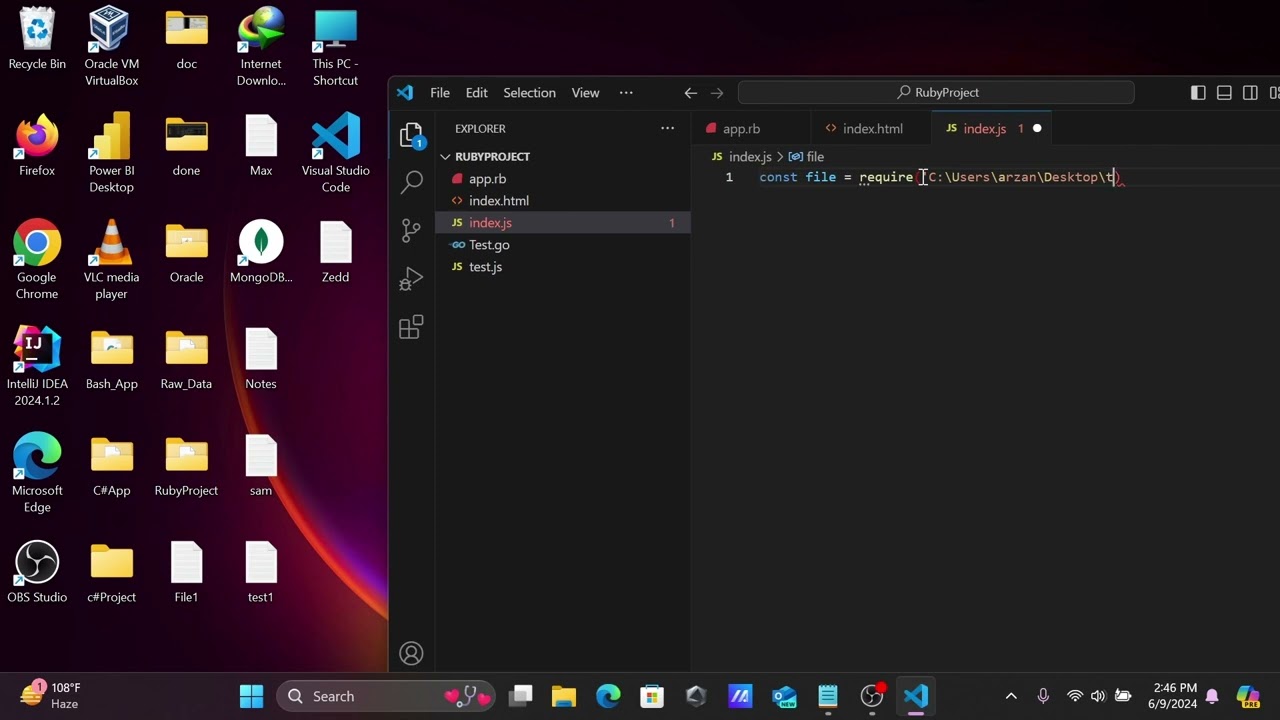
Task: Select the Google Chrome desktop icon
Action: coord(37,260)
